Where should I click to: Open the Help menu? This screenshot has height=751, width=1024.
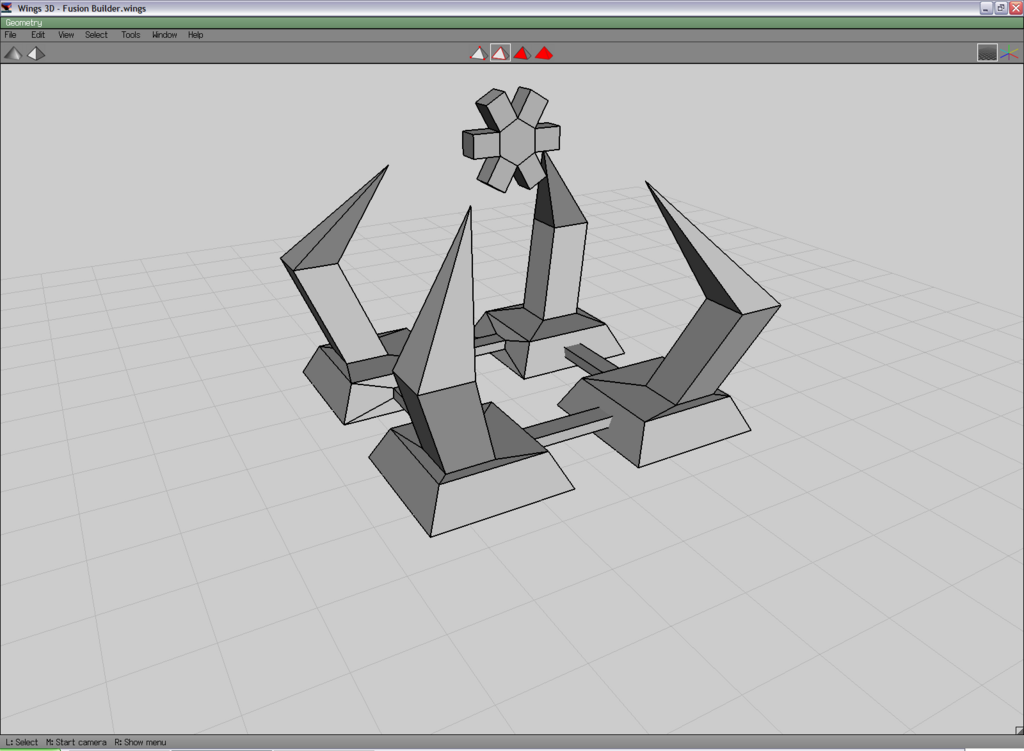[x=195, y=35]
